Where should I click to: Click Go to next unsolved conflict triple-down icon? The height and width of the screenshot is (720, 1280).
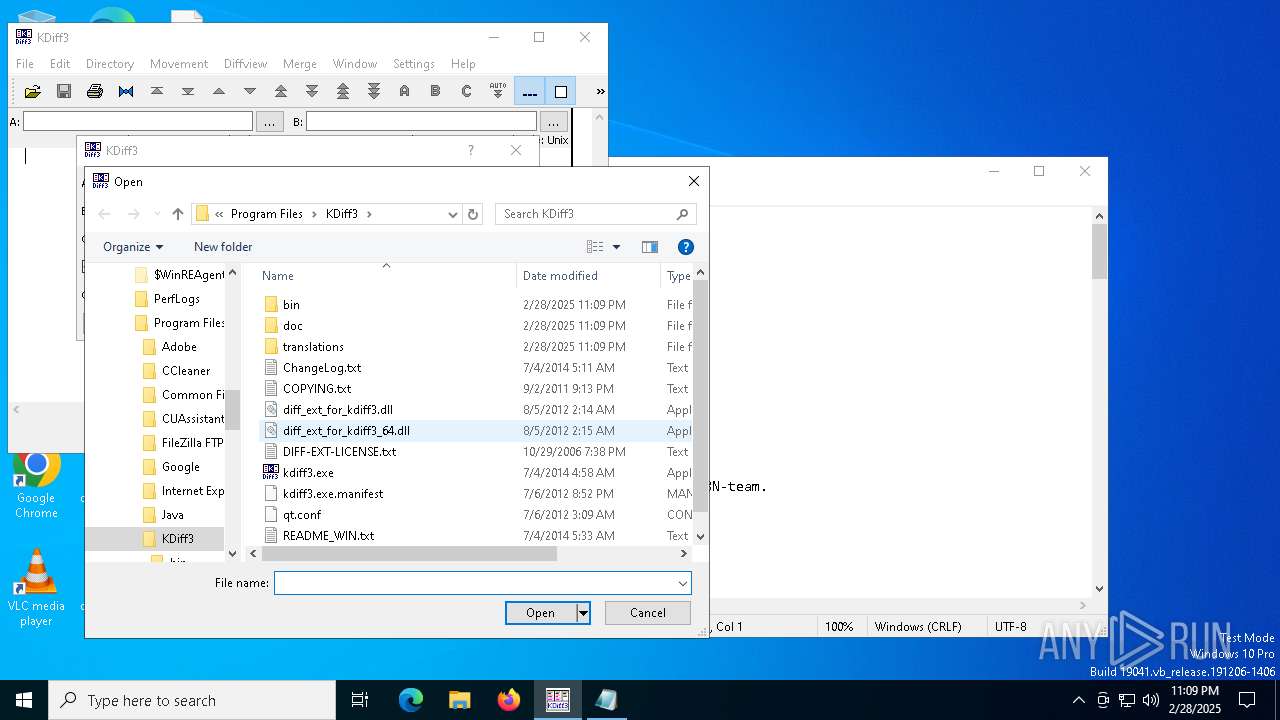tap(374, 91)
